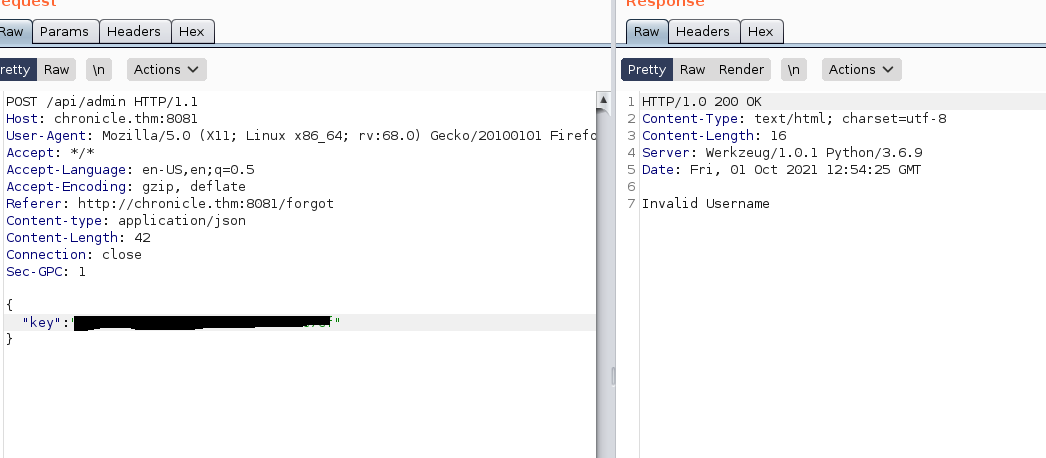The height and width of the screenshot is (458, 1046).
Task: Switch to request Params tab
Action: (x=64, y=32)
